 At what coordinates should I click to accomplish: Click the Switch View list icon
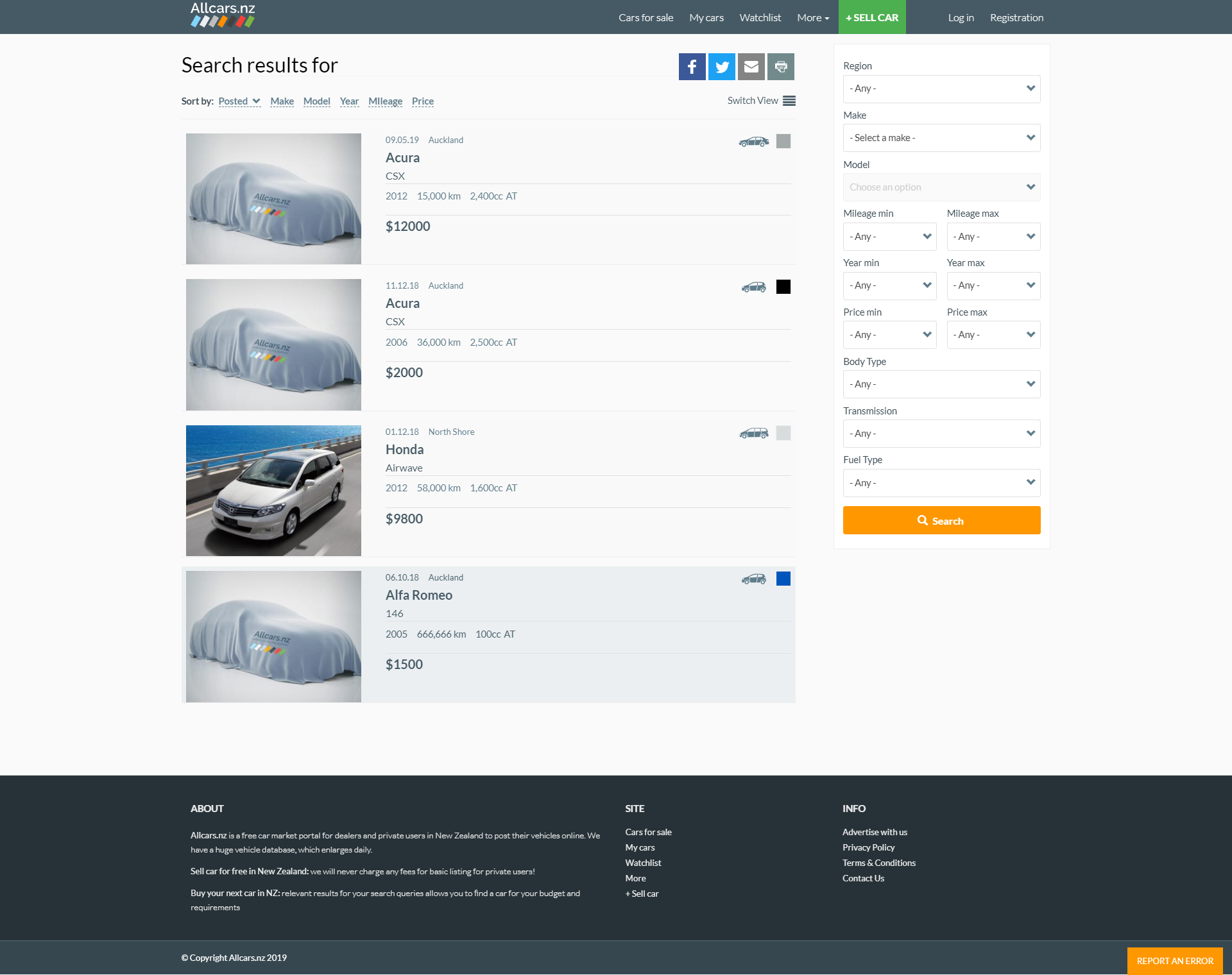(x=789, y=101)
